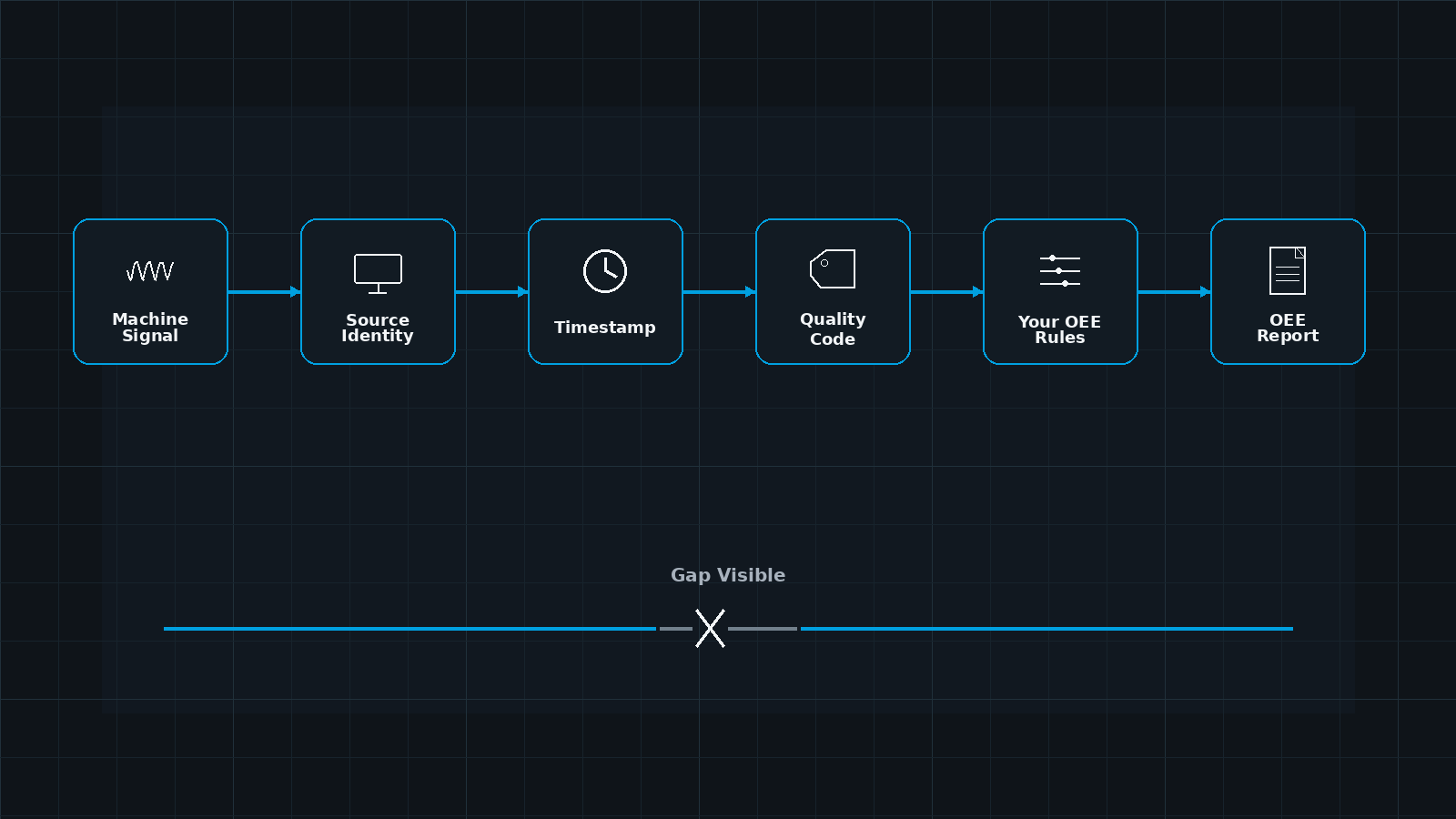Select the 'Source Identity' label
Viewport: 1456px width, 819px height.
coord(378,328)
